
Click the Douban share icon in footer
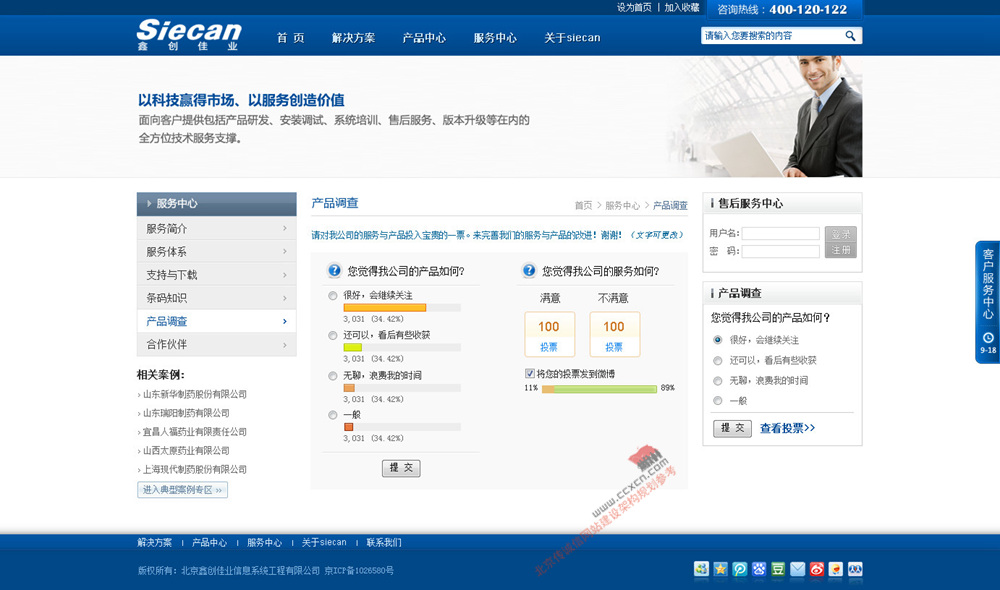(x=778, y=569)
